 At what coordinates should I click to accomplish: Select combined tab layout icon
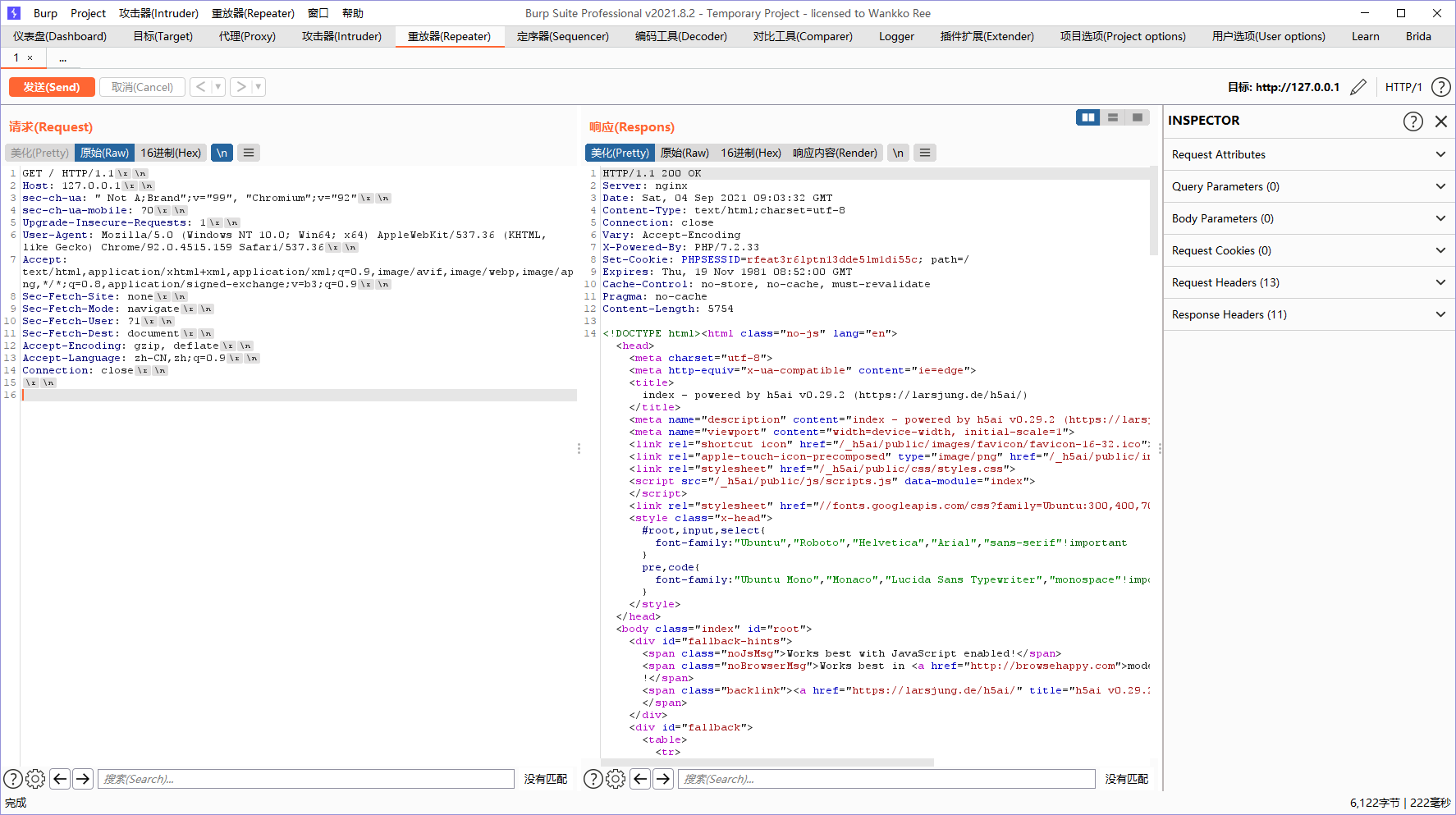point(1138,117)
